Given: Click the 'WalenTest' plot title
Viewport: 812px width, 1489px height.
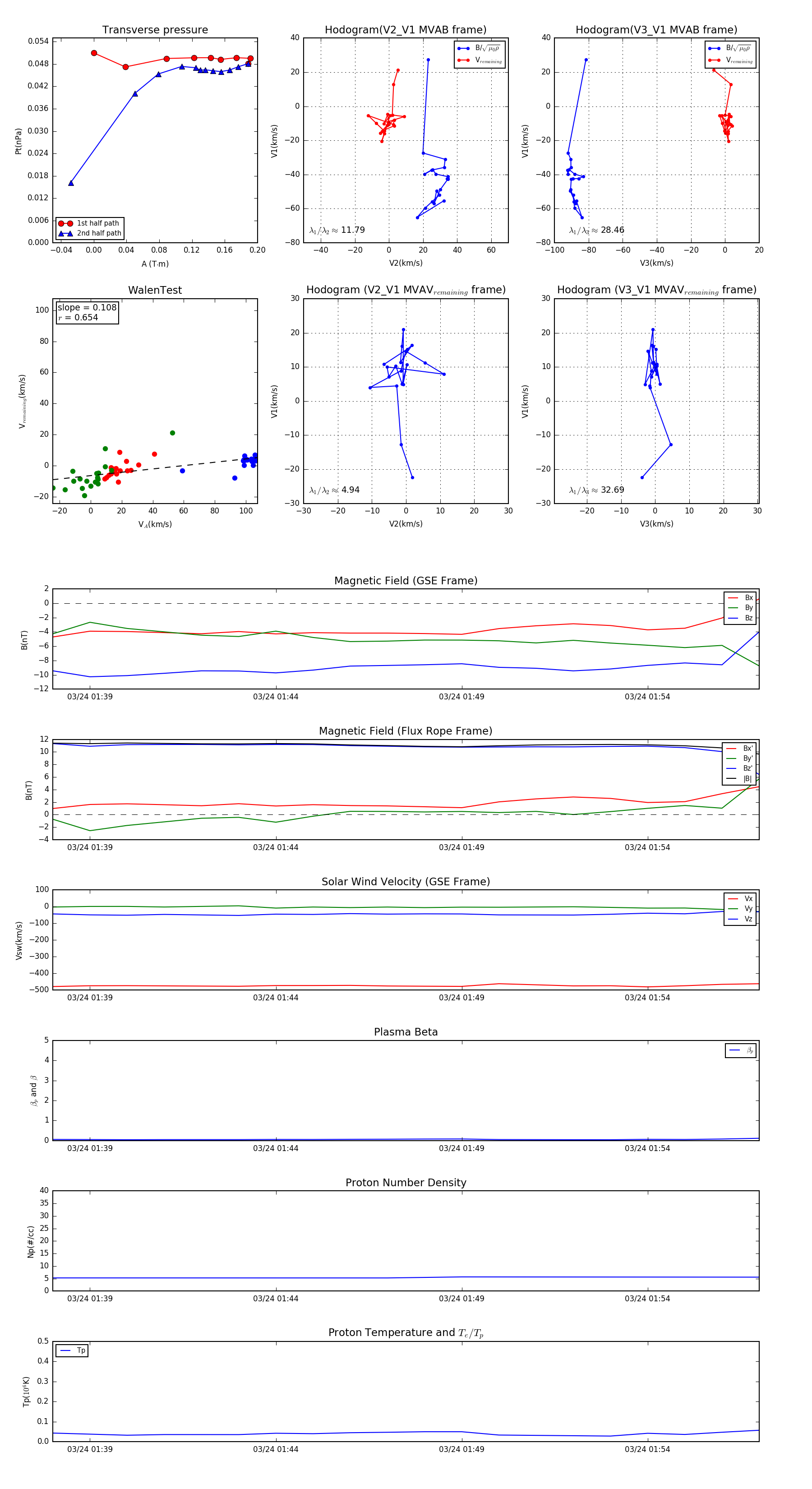Looking at the screenshot, I should [155, 290].
